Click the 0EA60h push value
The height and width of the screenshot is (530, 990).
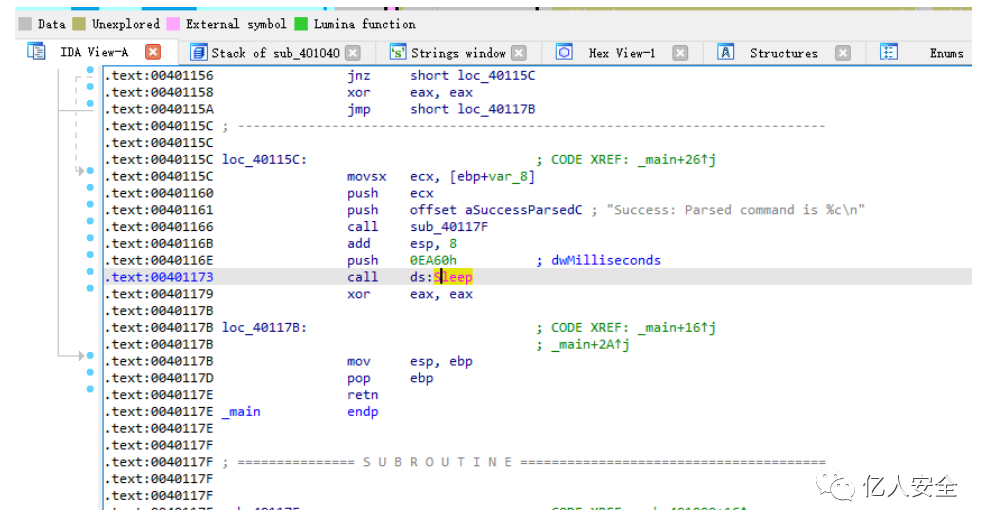[433, 261]
